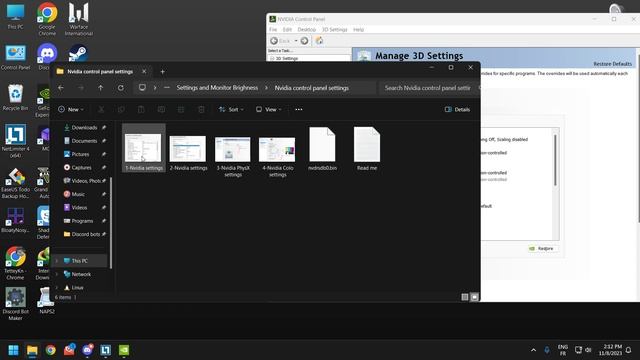Open NVIDIA Control Panel Desktop menu
Viewport: 640px width, 360px height.
coord(307,29)
